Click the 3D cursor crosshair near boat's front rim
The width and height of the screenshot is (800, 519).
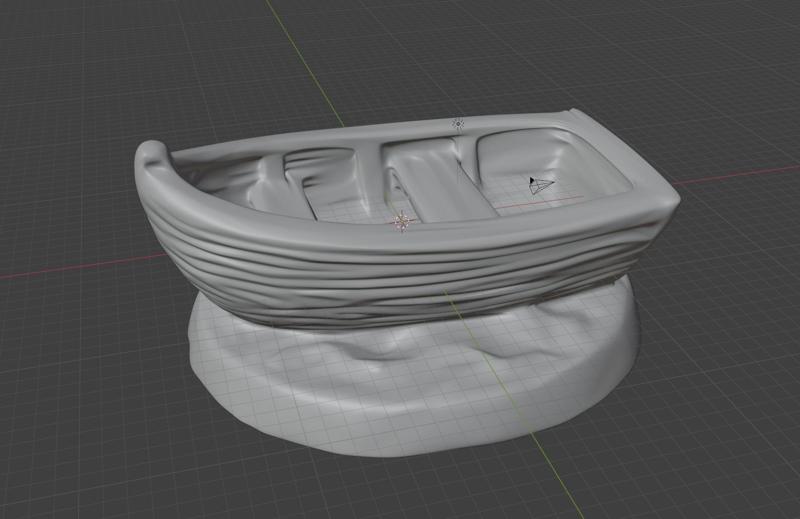(403, 221)
